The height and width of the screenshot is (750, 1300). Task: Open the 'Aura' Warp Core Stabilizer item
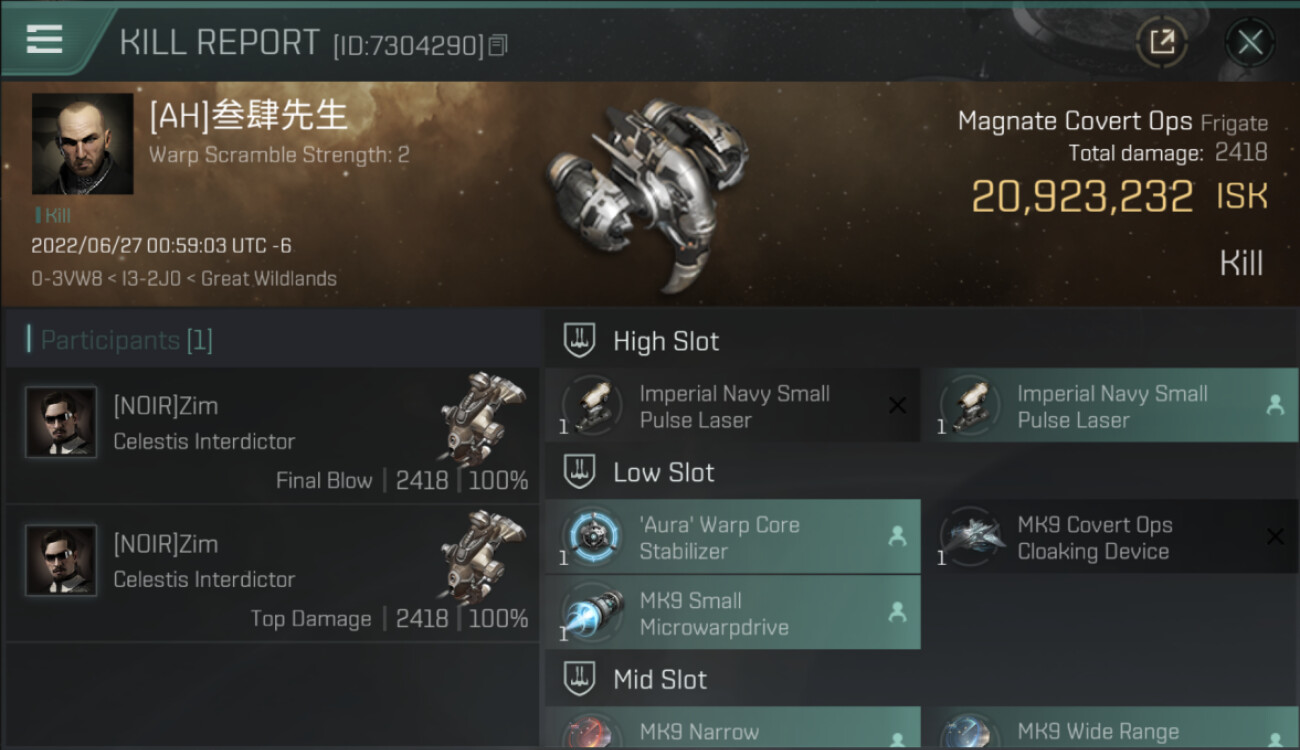click(x=733, y=536)
